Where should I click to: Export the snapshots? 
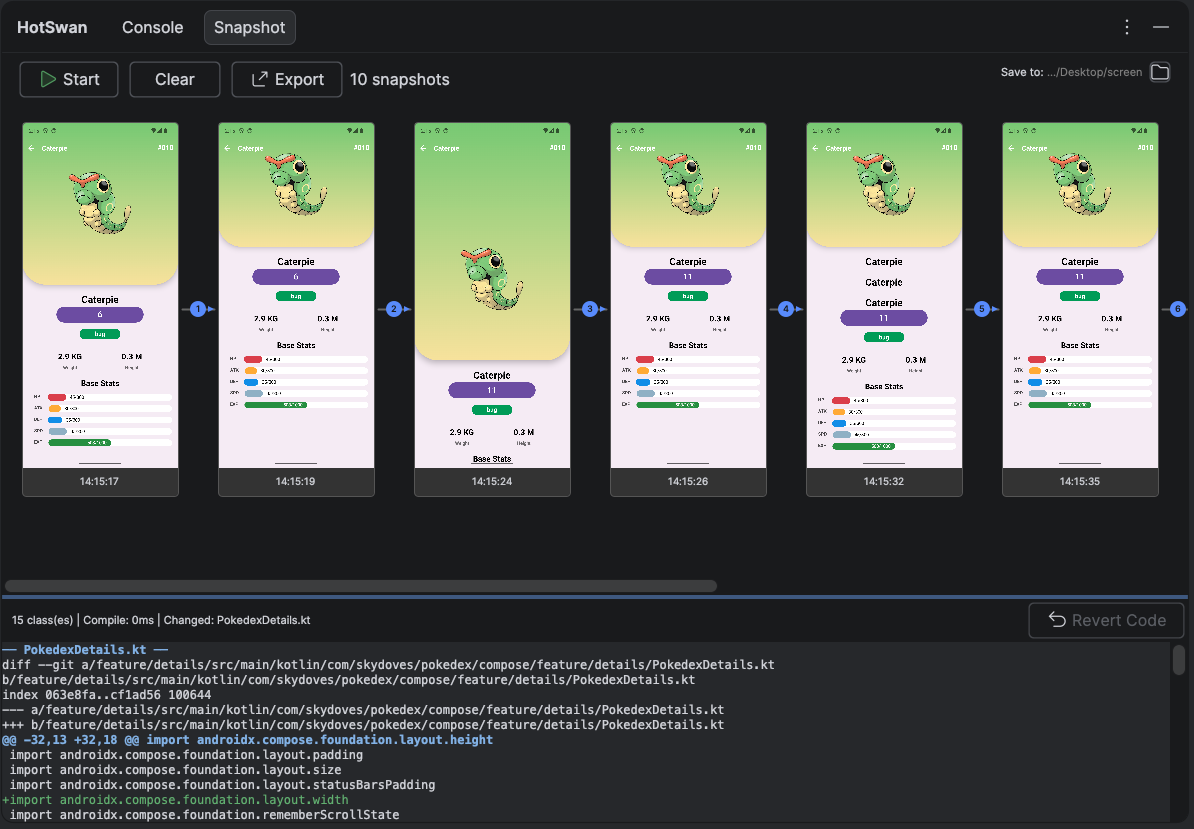tap(287, 80)
